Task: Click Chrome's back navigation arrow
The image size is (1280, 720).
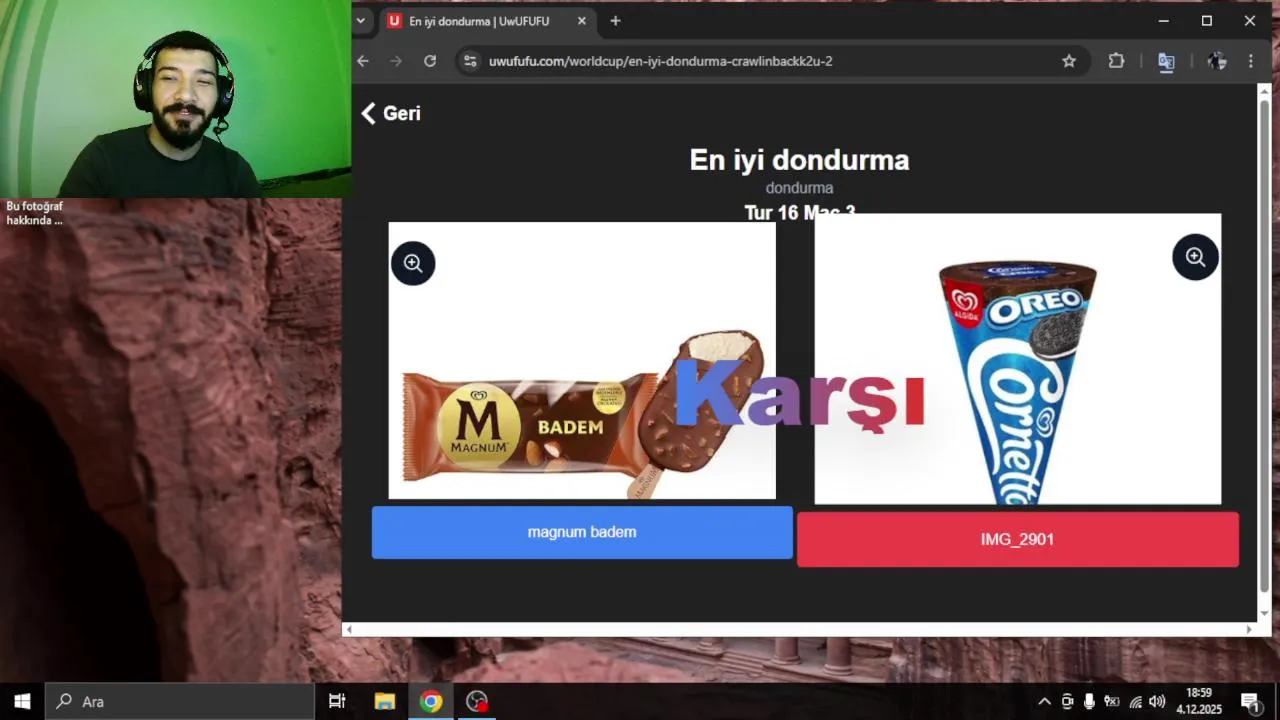Action: click(x=363, y=61)
